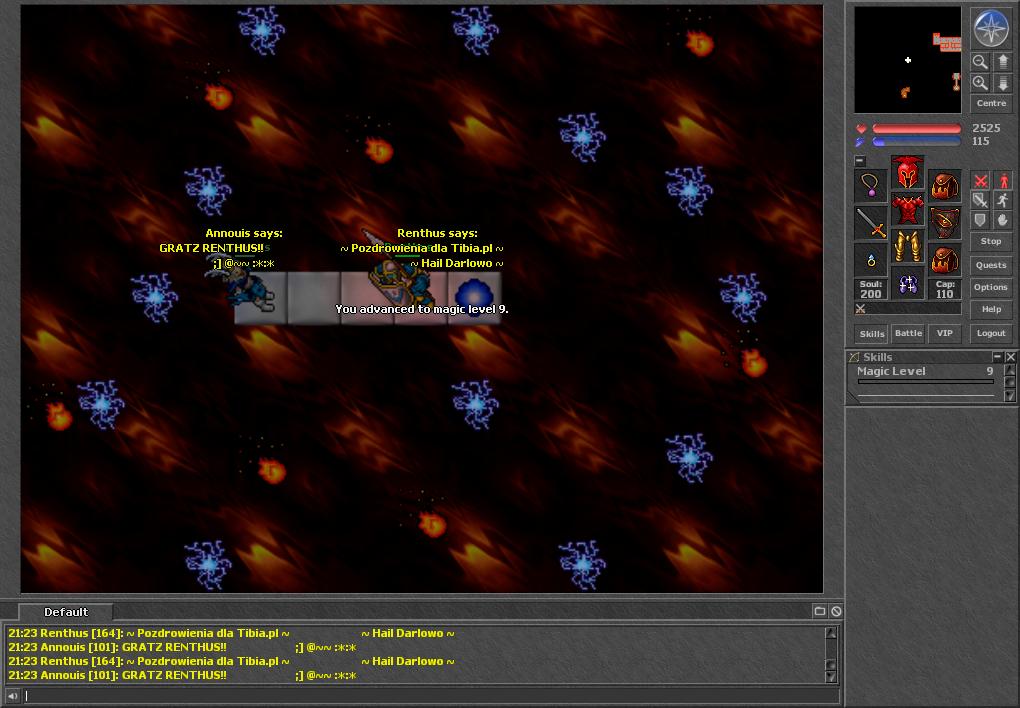Viewport: 1020px width, 708px height.
Task: Click the Centre minimap button
Action: [991, 103]
